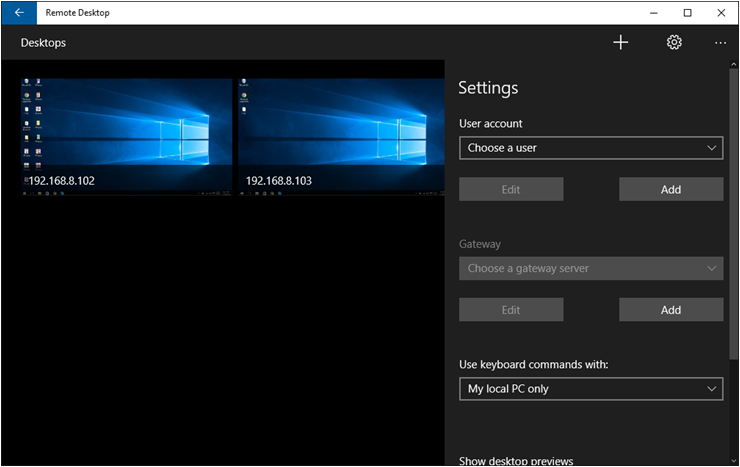Click the Use keyboard commands with label
This screenshot has width=740, height=467.
point(534,365)
